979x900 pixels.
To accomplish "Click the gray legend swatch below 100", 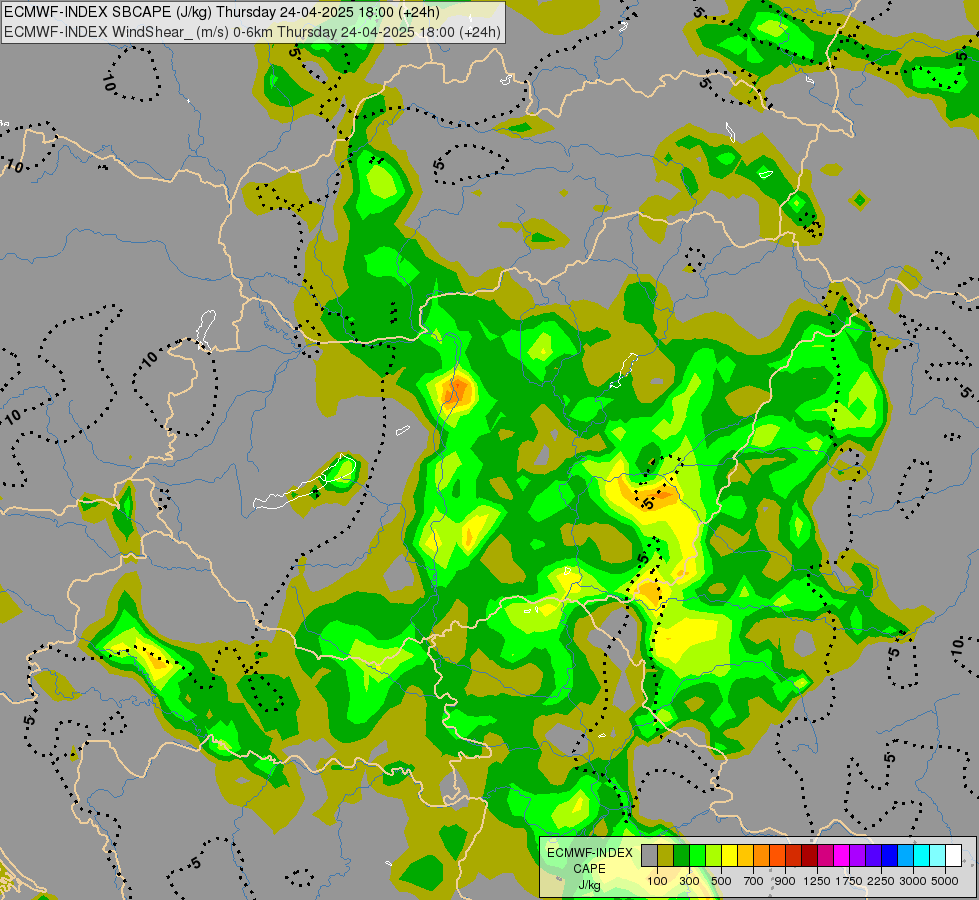I will (x=649, y=855).
